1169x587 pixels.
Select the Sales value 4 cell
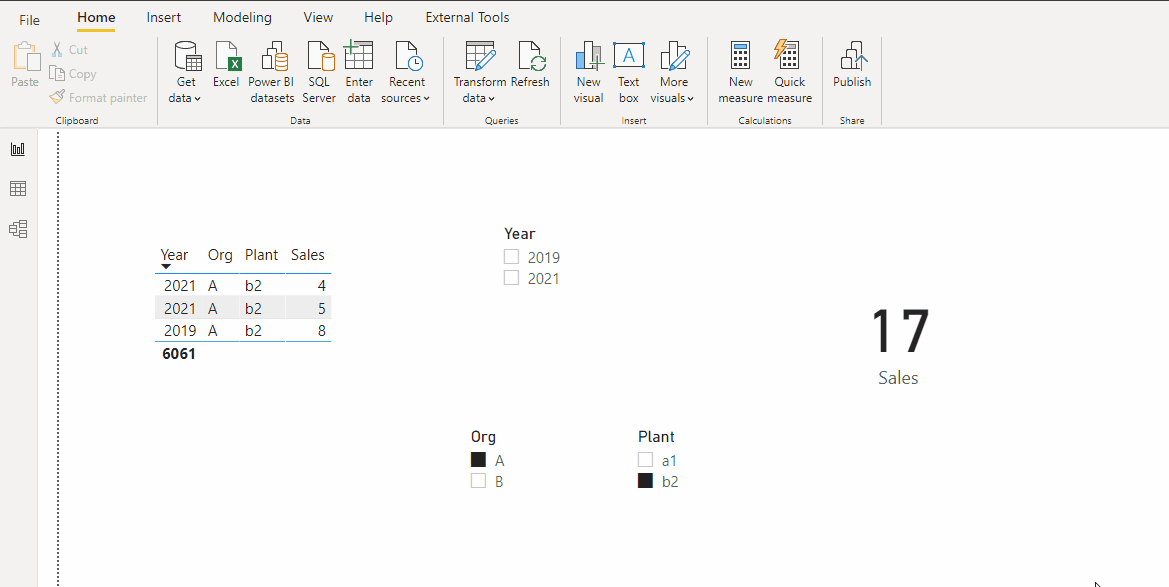322,286
